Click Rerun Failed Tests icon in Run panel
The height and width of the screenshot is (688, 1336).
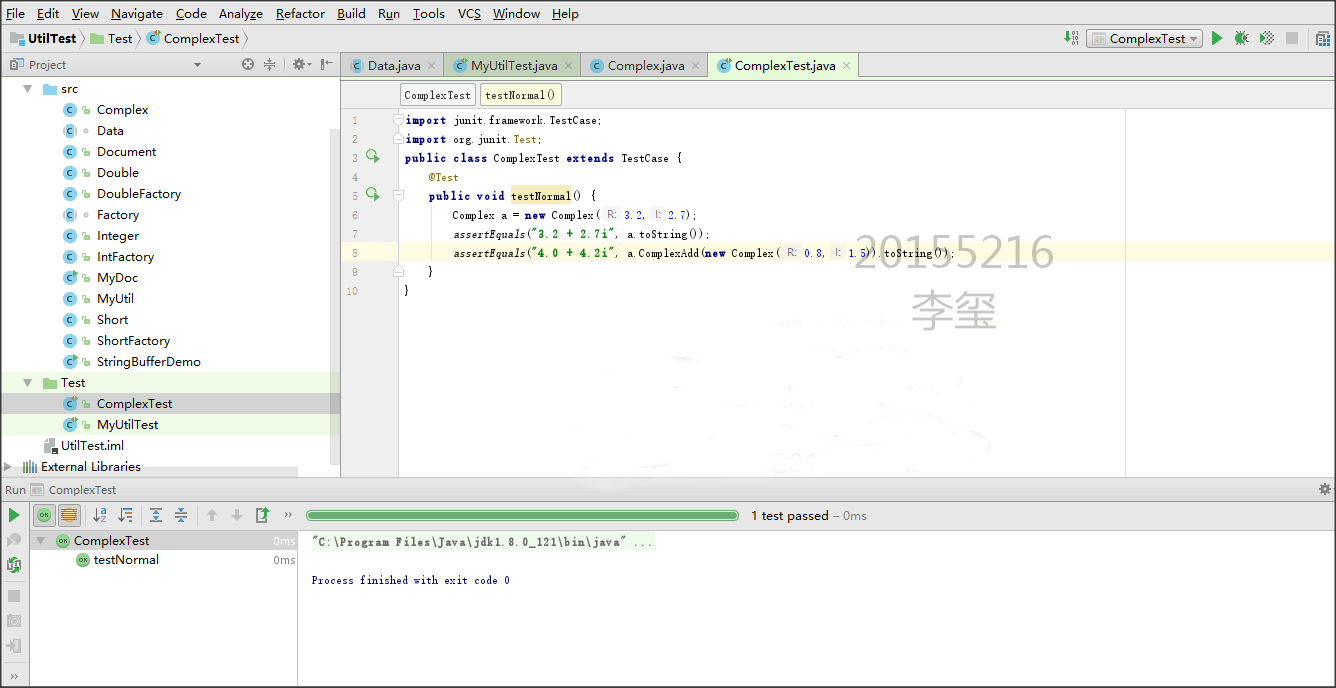(x=14, y=540)
